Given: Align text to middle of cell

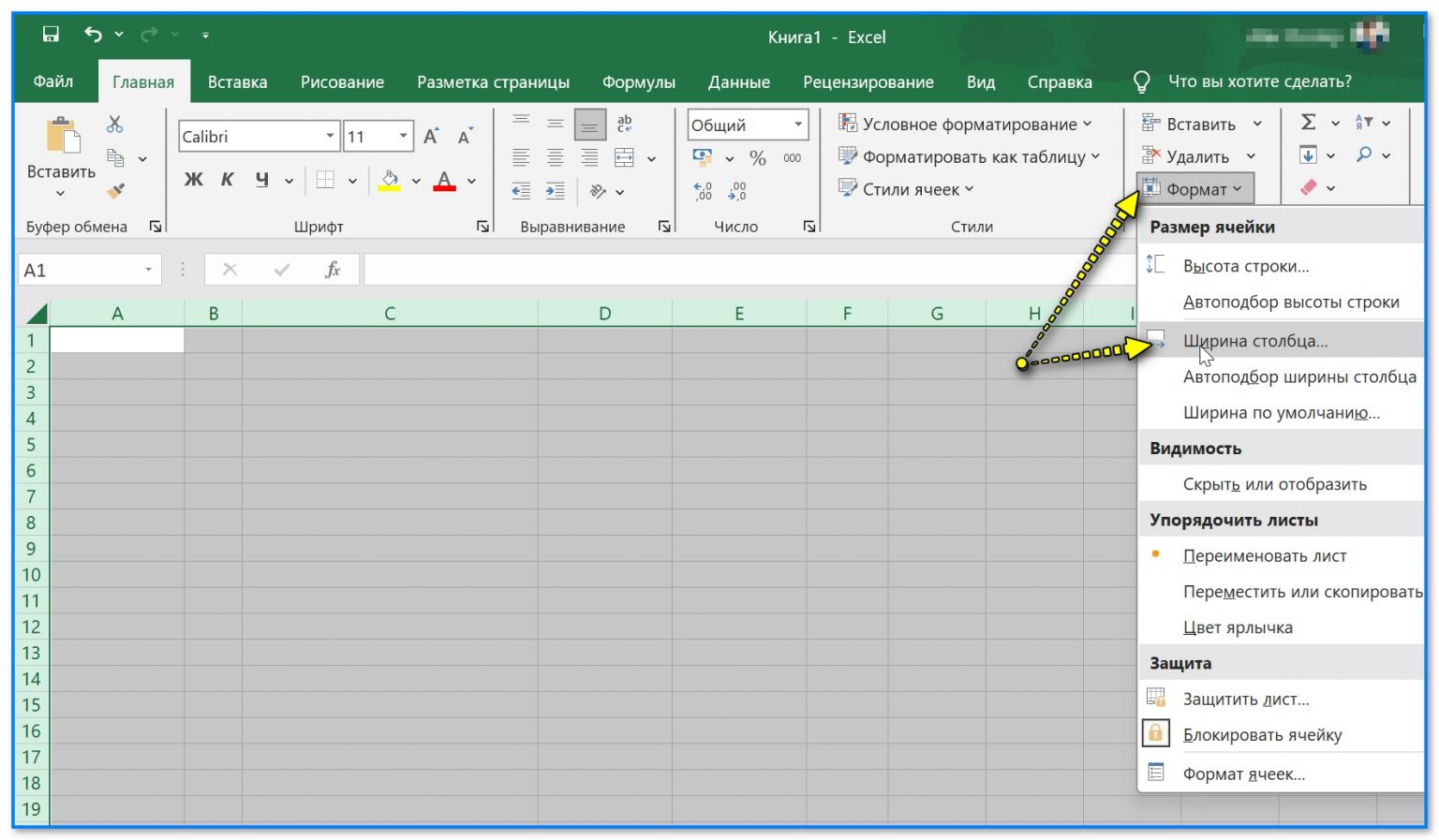Looking at the screenshot, I should click(556, 123).
